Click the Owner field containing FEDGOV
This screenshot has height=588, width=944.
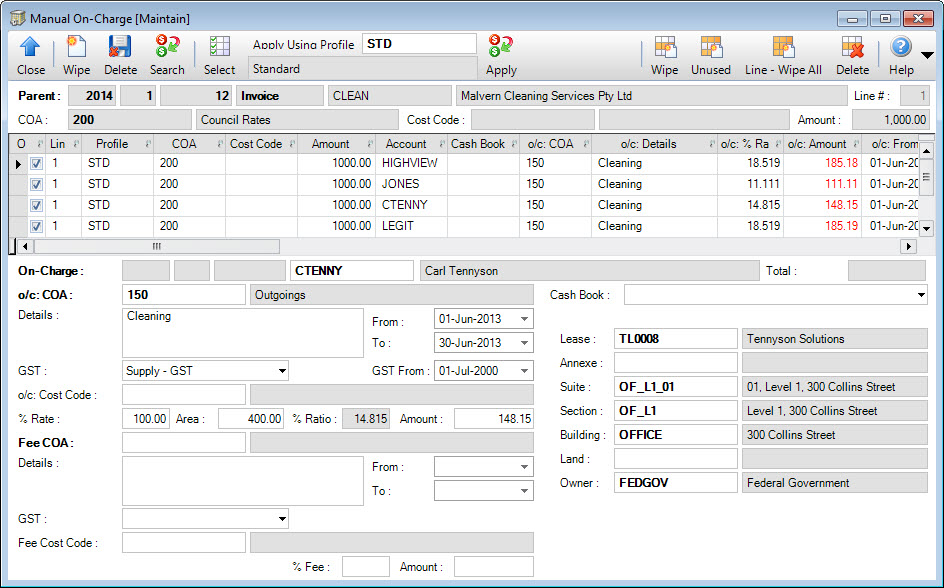pos(675,483)
